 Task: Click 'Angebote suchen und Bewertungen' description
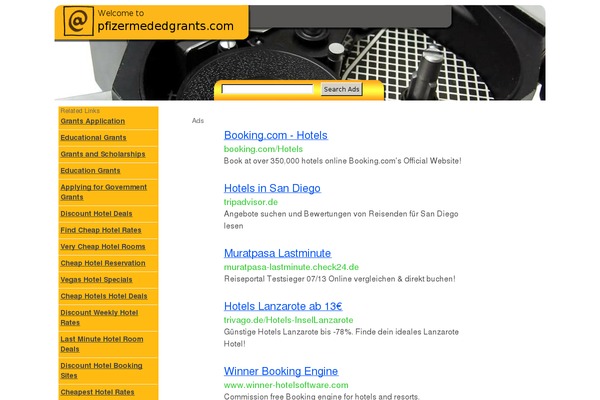[341, 220]
